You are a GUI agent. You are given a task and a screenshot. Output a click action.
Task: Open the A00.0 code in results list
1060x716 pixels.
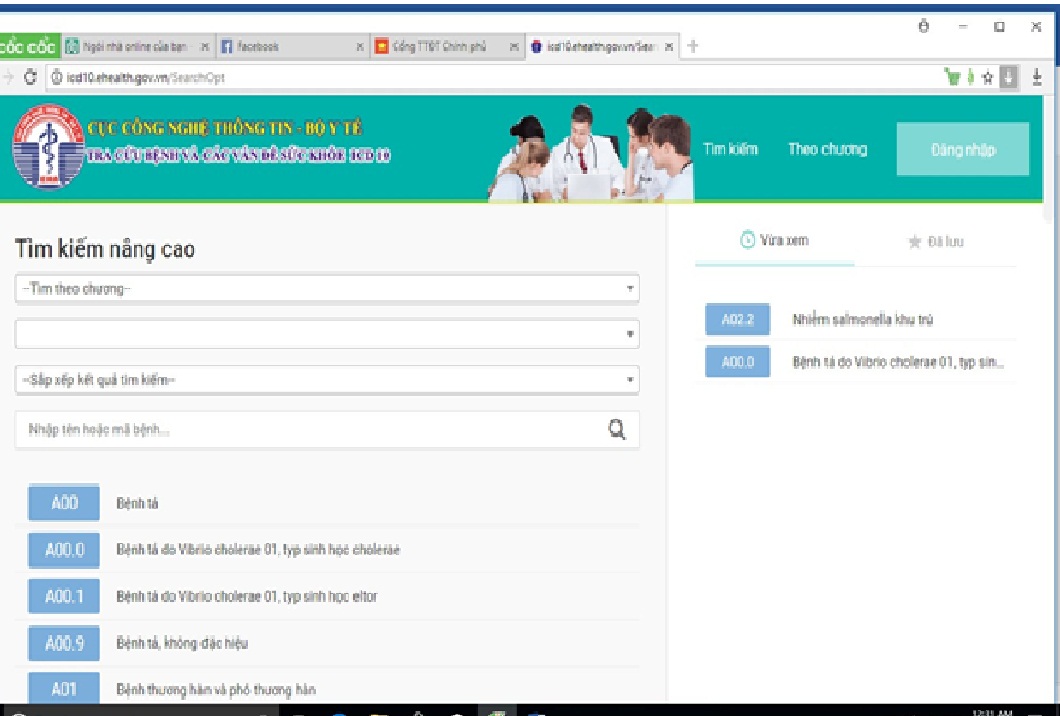(64, 550)
